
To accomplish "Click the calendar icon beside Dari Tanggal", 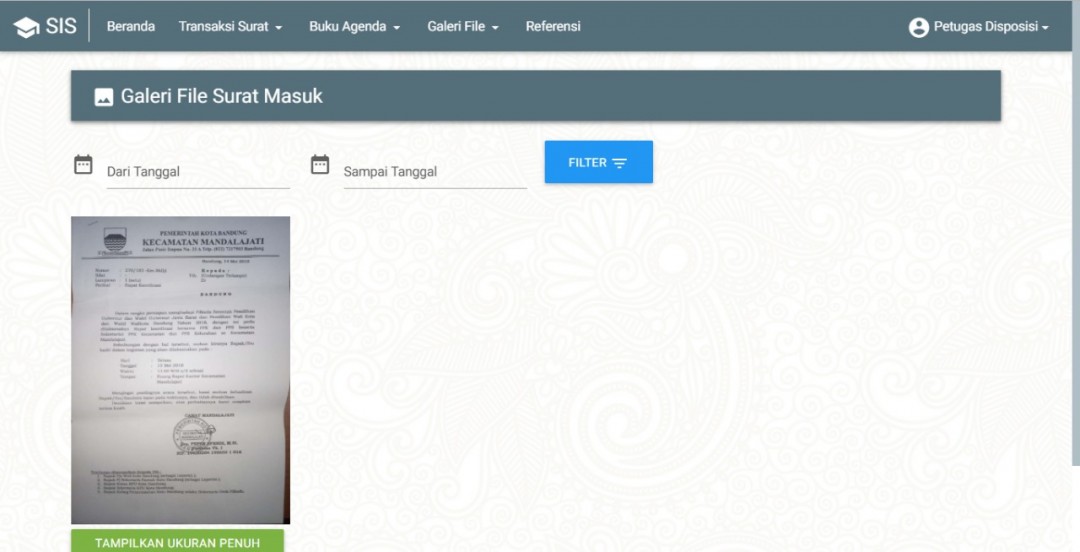I will 83,165.
